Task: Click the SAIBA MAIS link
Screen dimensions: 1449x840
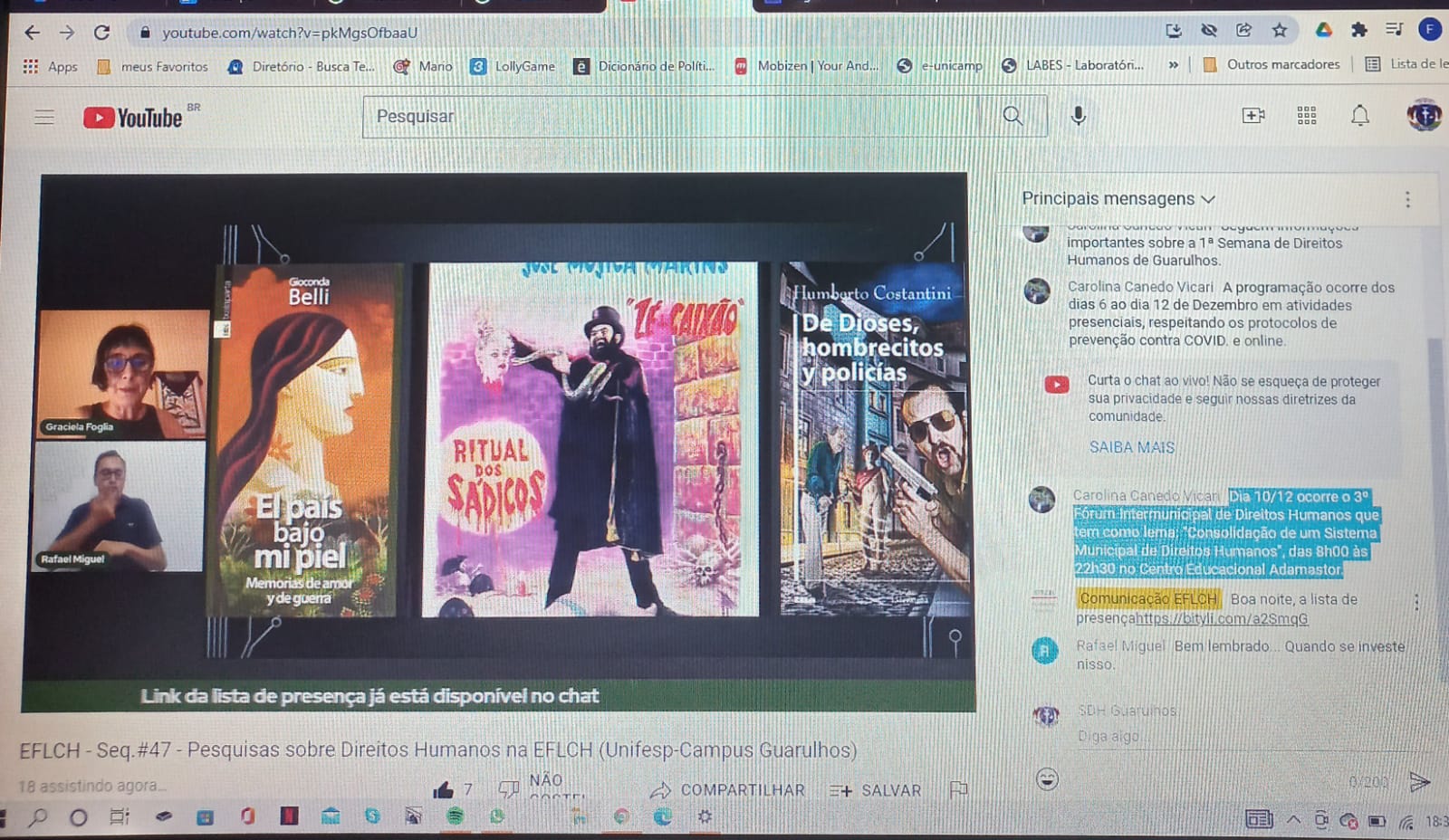Action: pos(1131,447)
